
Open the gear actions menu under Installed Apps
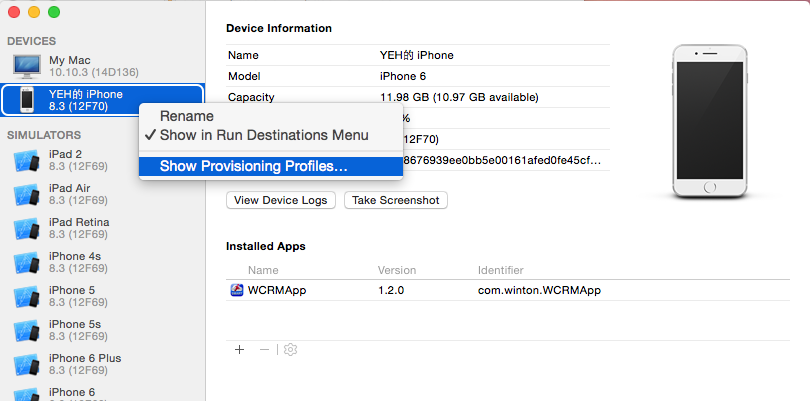291,350
